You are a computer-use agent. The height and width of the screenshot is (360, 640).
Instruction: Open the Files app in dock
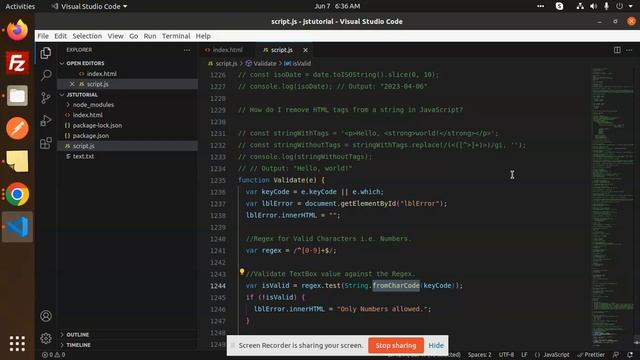(x=17, y=96)
